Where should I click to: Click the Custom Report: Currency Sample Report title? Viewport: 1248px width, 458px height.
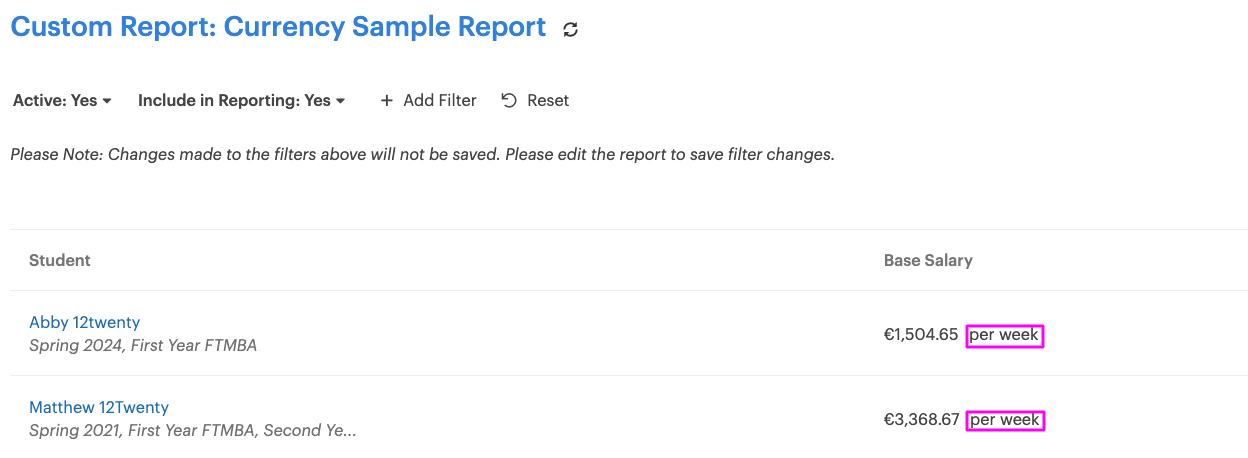point(279,27)
